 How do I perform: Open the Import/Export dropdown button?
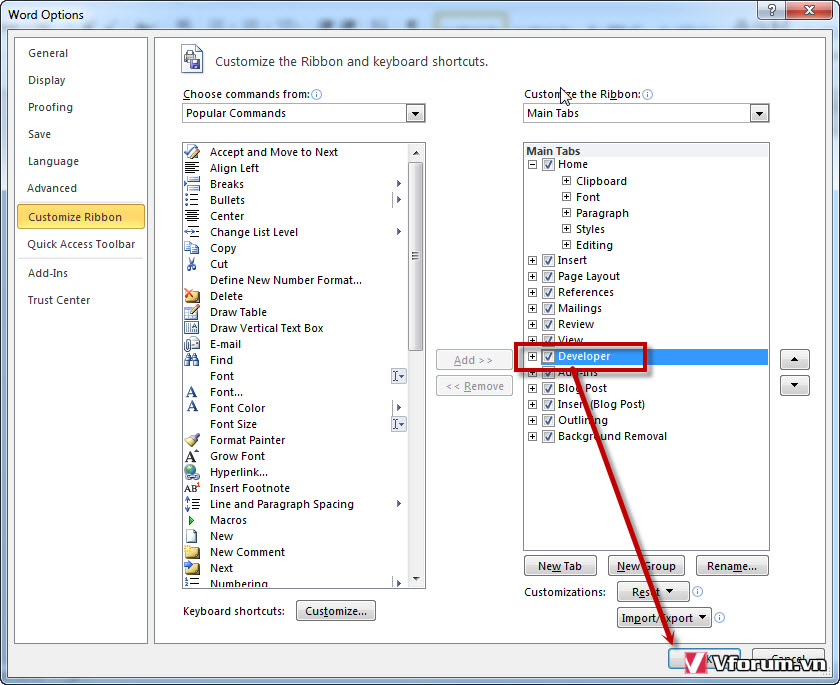[664, 618]
